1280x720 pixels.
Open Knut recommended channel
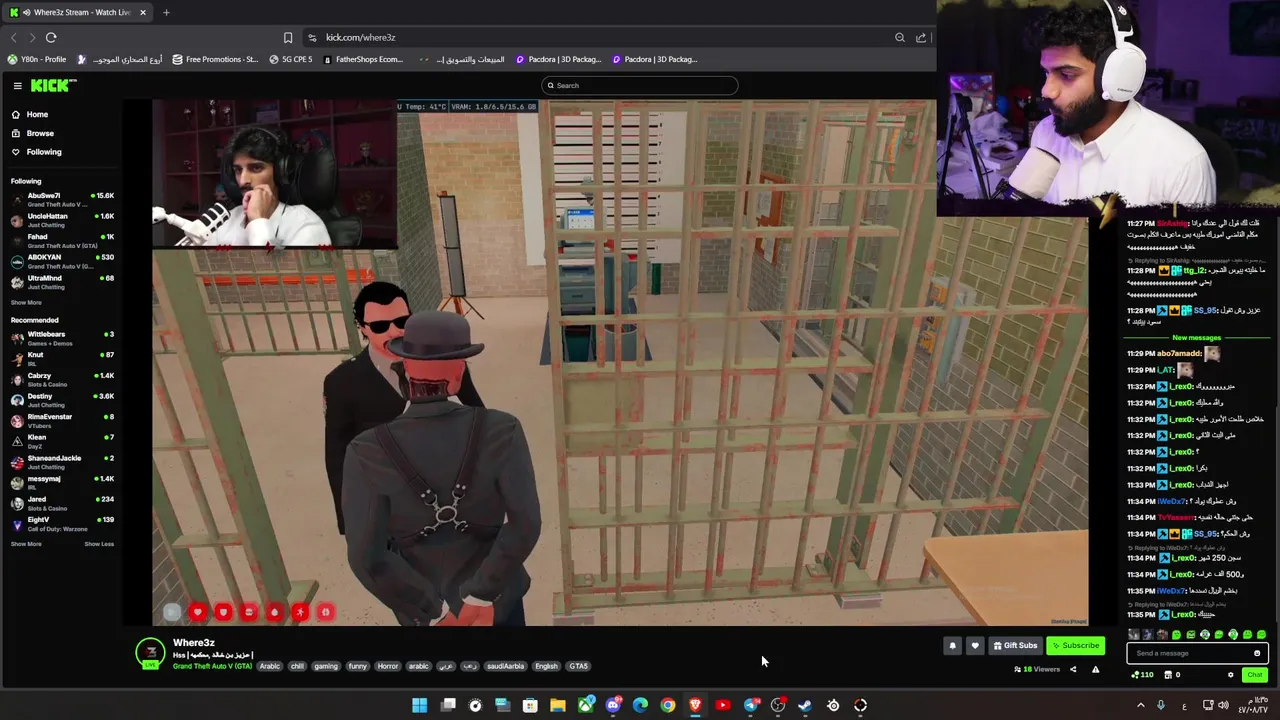coord(62,358)
